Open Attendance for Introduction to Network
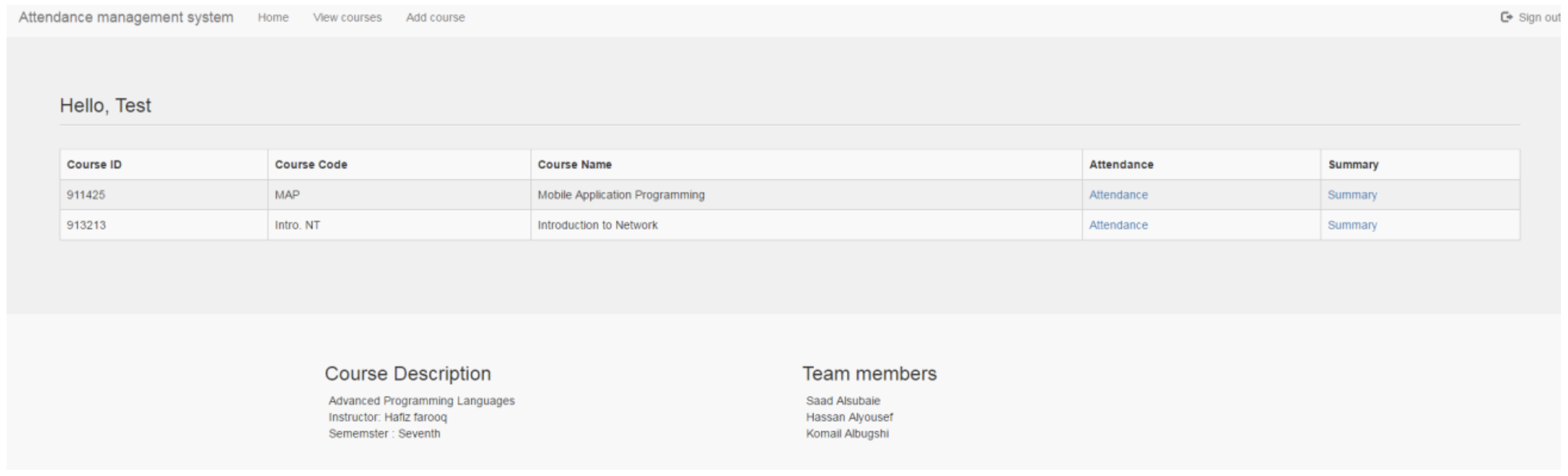 (x=1118, y=225)
